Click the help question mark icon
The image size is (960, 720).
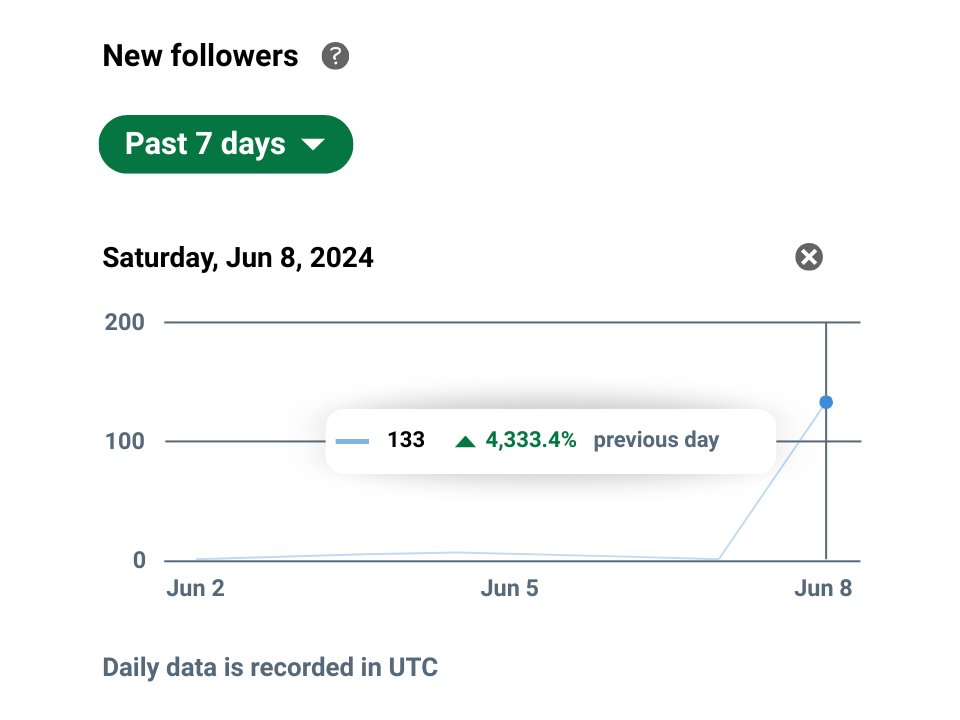(335, 56)
